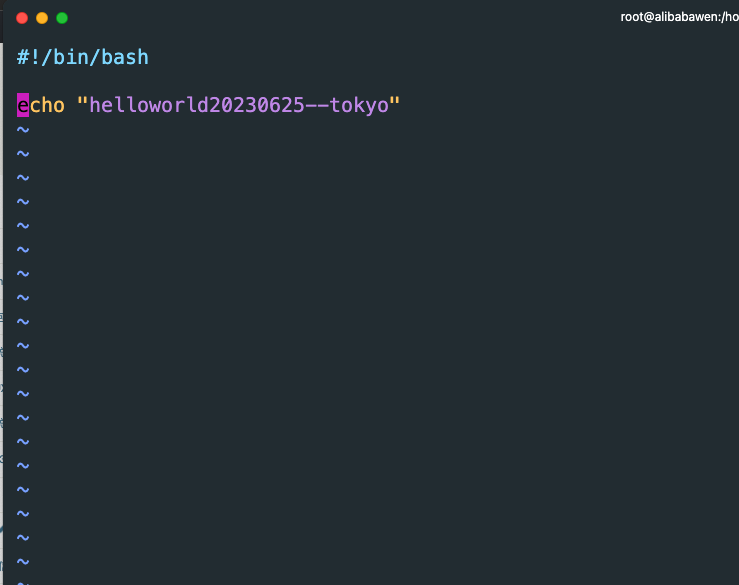Click the helloworld20230625 string text
739x585 pixels.
197,105
